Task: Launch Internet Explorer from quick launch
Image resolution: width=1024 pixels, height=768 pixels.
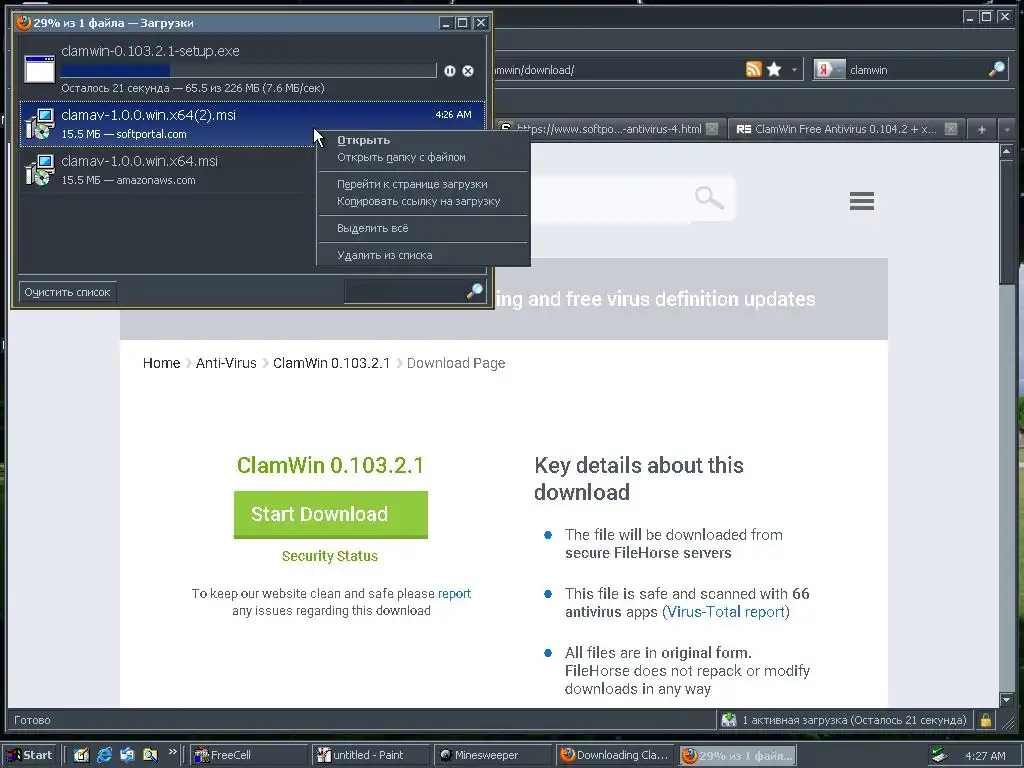Action: [x=104, y=755]
